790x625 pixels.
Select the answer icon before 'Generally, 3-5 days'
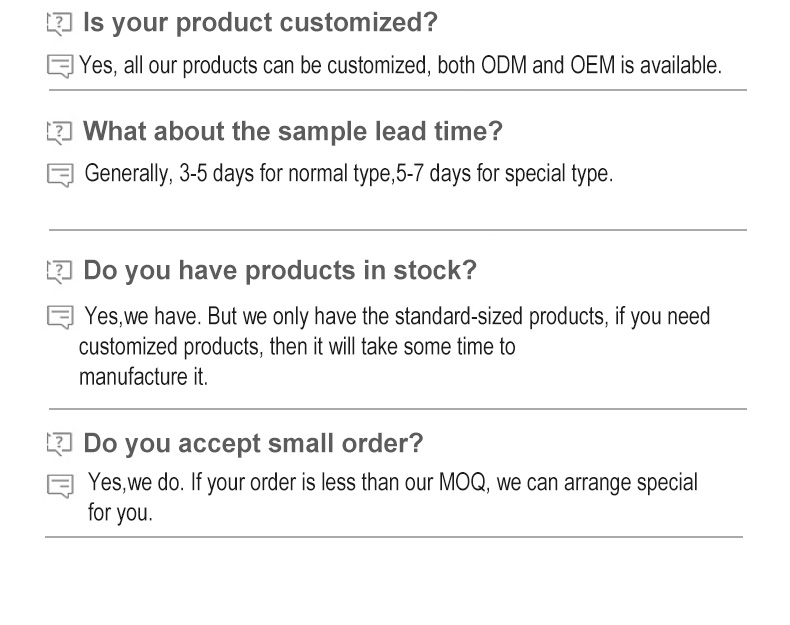(x=60, y=175)
